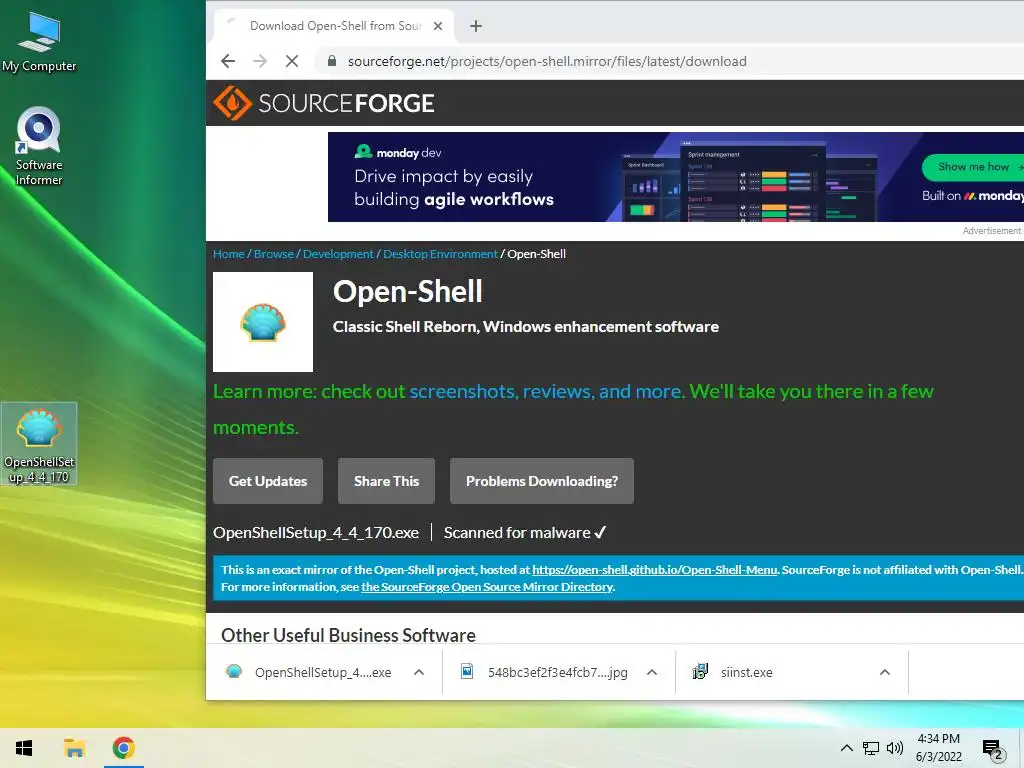Open a new browser tab with plus button
The image size is (1024, 768).
[x=476, y=26]
